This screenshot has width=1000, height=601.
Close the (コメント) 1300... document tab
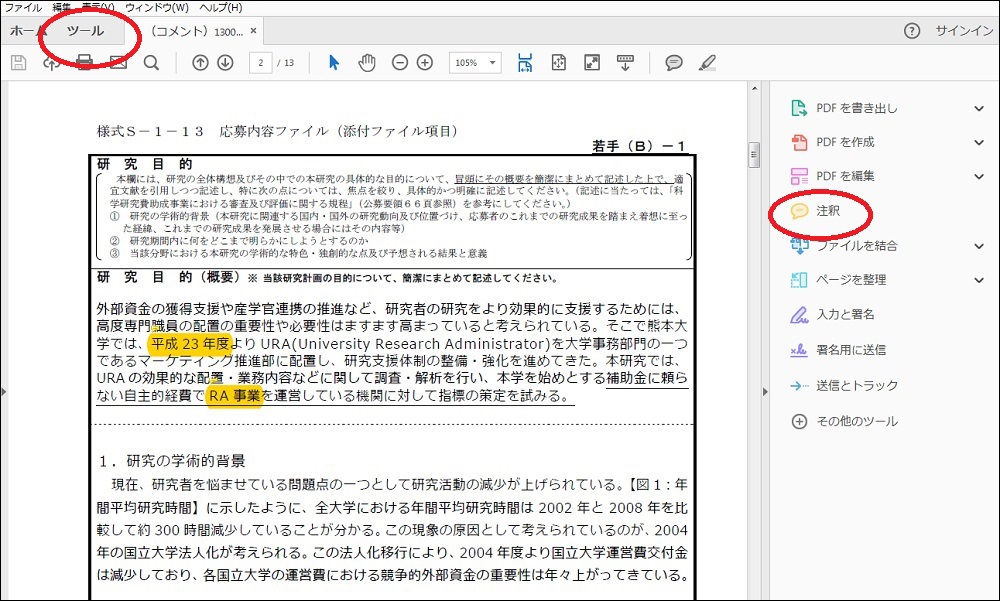[x=253, y=31]
